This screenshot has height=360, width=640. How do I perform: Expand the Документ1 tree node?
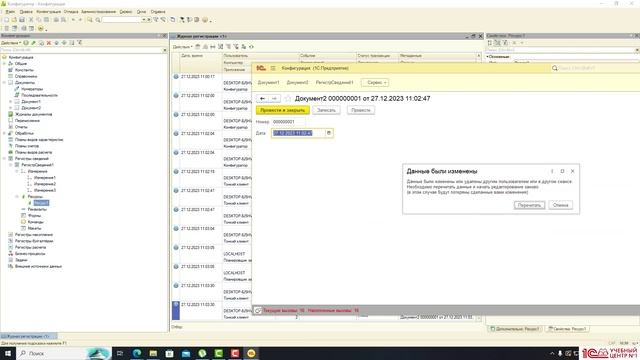click(11, 102)
